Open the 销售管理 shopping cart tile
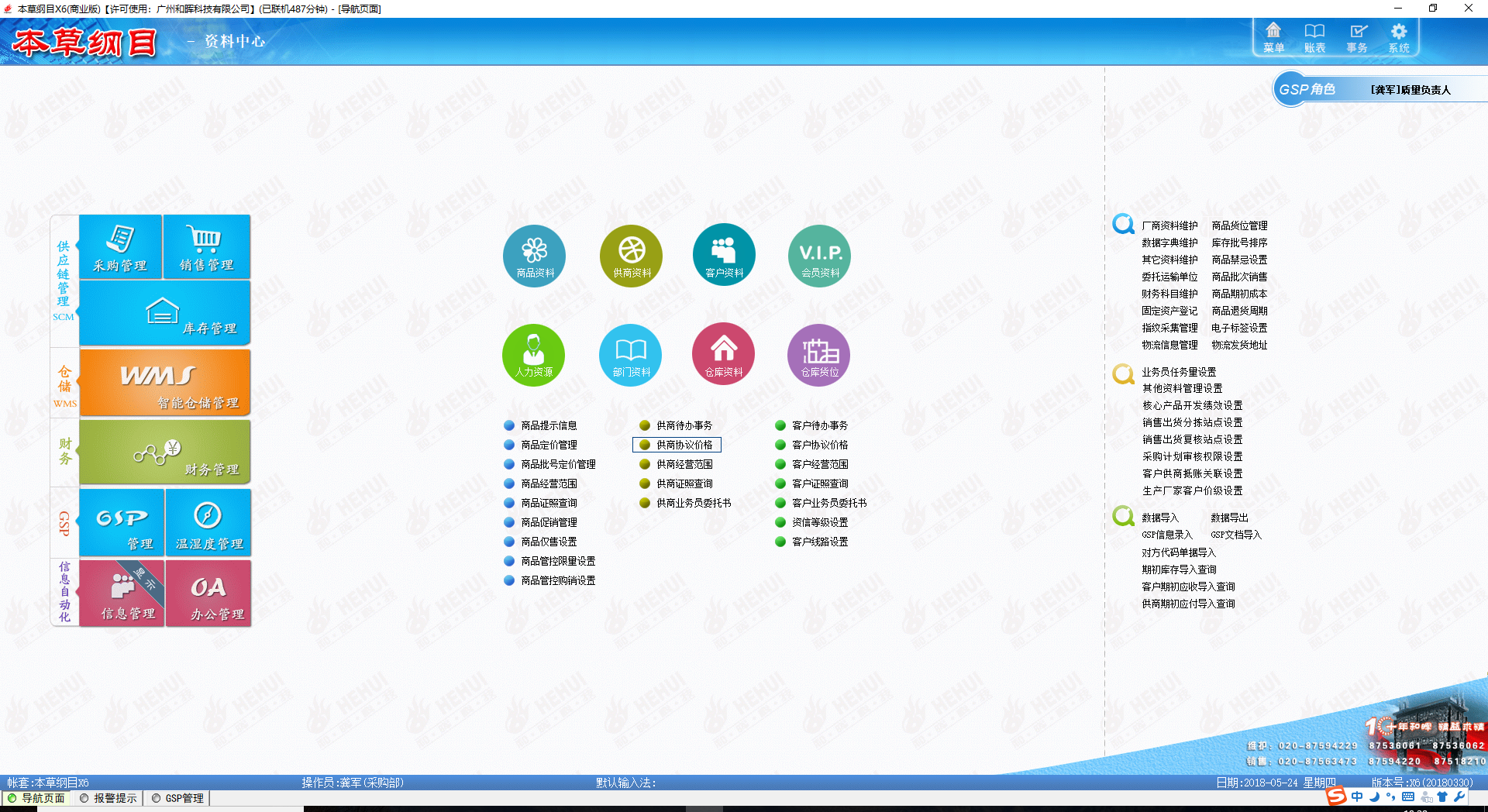This screenshot has height=812, width=1488. click(207, 246)
